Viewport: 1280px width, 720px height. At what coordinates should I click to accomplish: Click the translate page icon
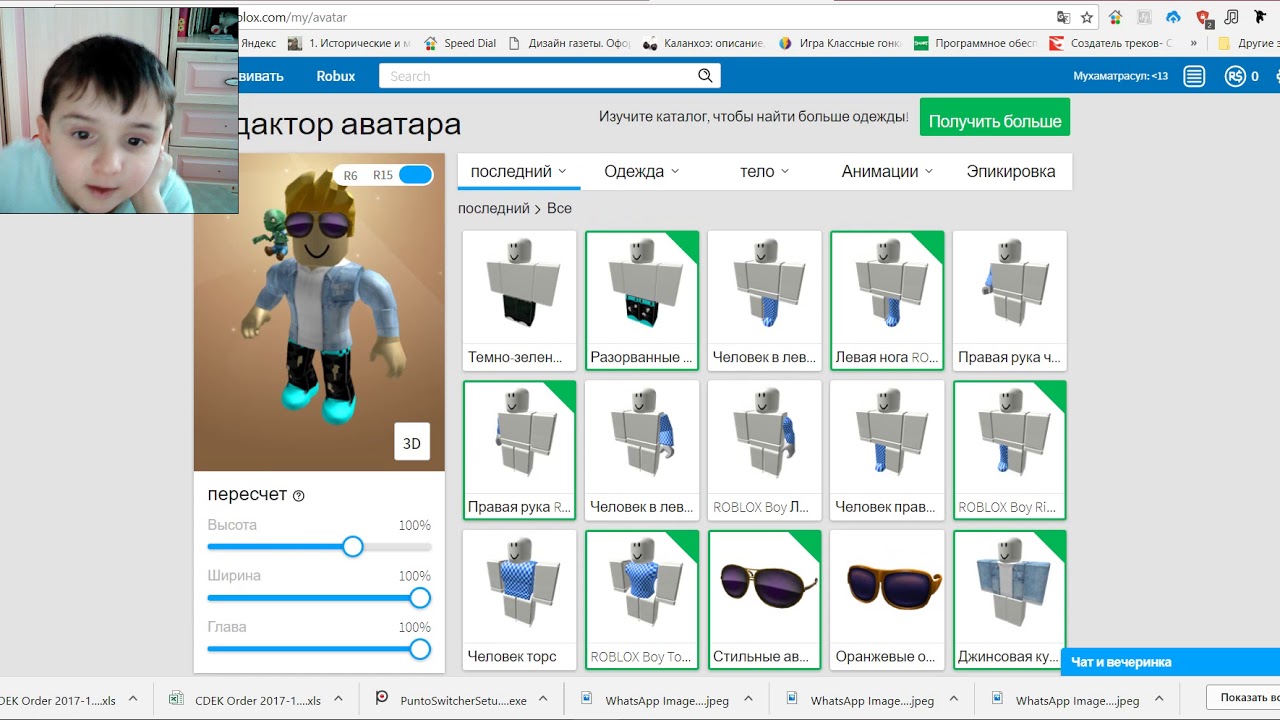click(x=1063, y=17)
